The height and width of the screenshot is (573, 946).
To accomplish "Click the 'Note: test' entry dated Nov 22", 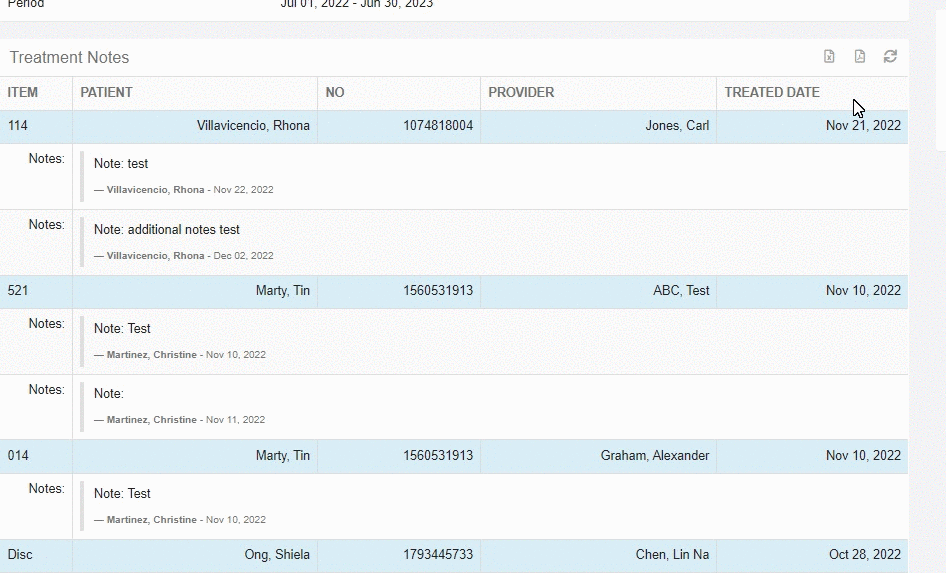I will (x=121, y=163).
